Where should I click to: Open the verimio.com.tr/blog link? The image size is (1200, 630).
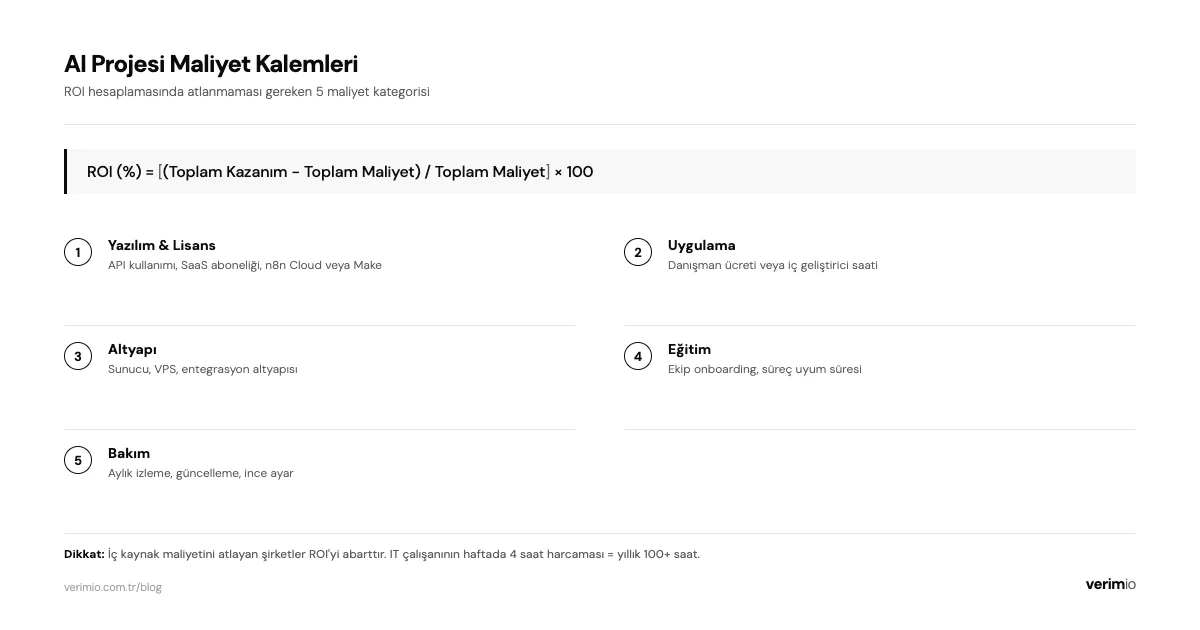[x=113, y=587]
